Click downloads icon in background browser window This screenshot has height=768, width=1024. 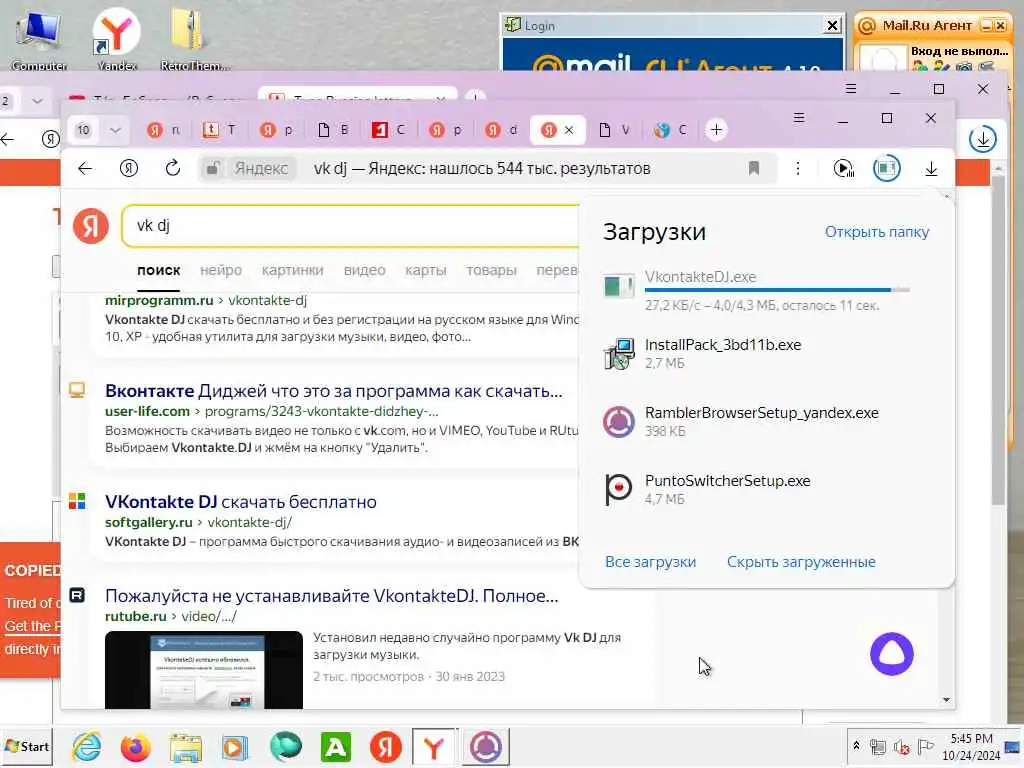[x=982, y=138]
